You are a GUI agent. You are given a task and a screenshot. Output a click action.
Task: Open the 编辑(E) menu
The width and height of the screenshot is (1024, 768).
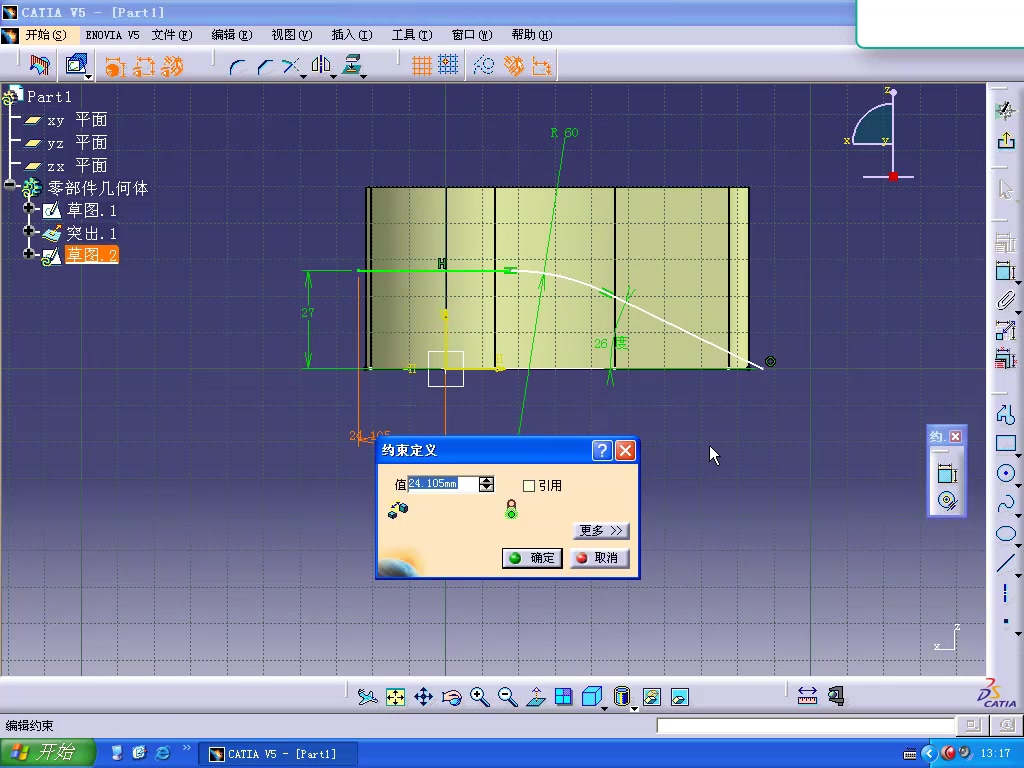point(232,35)
